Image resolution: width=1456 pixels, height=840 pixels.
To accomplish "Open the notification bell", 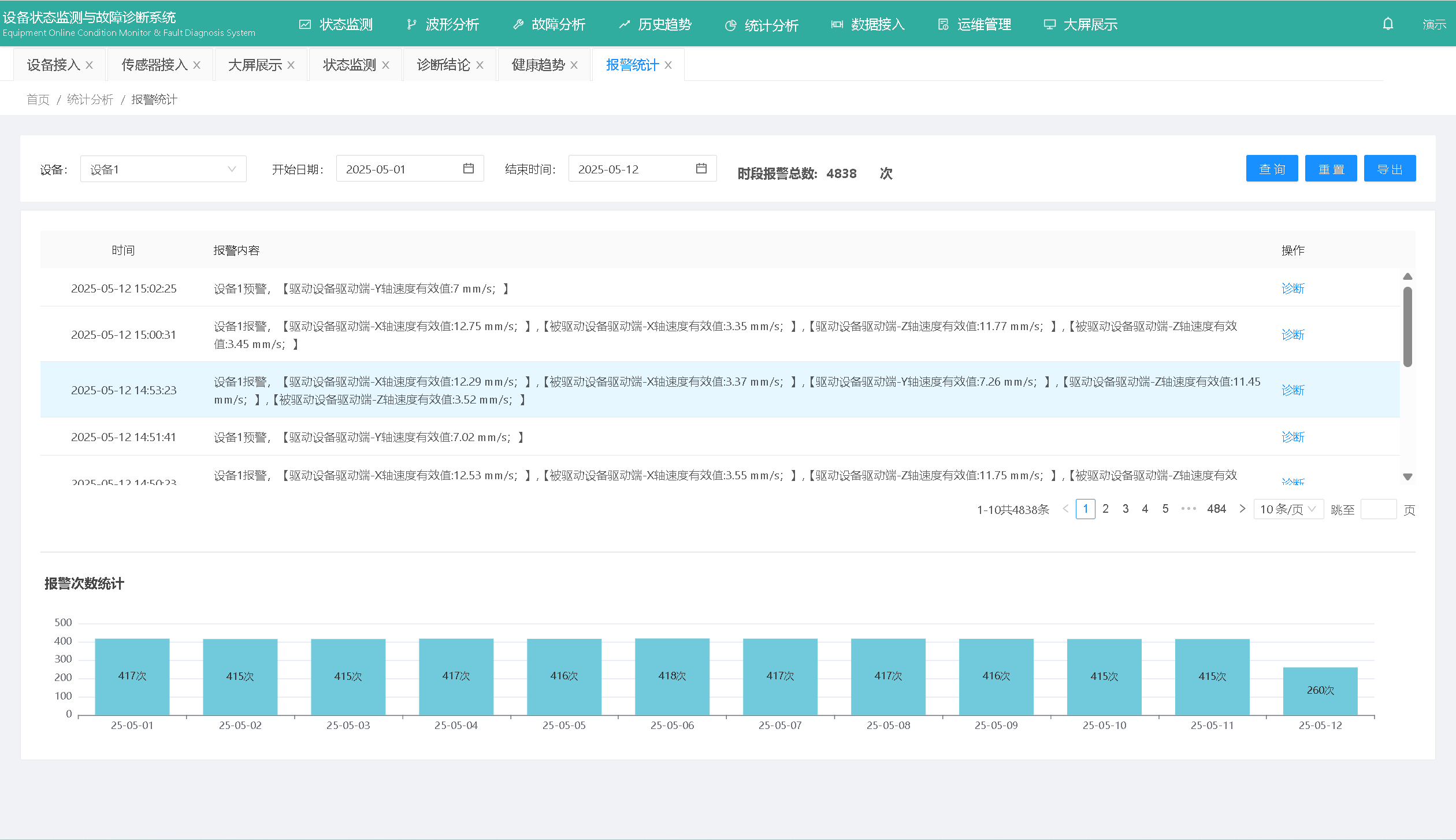I will tap(1388, 24).
